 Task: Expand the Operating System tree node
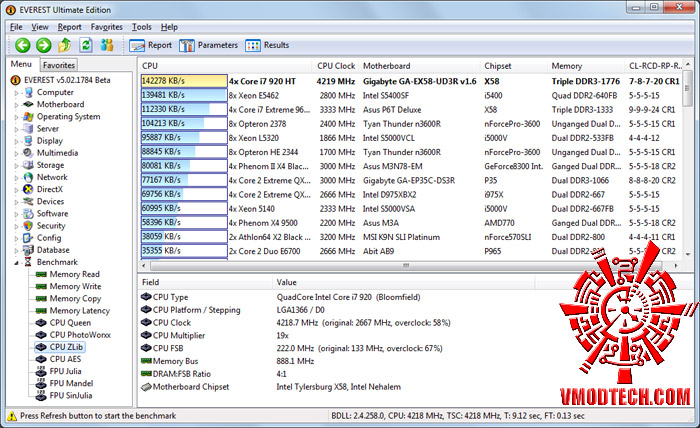(x=17, y=117)
